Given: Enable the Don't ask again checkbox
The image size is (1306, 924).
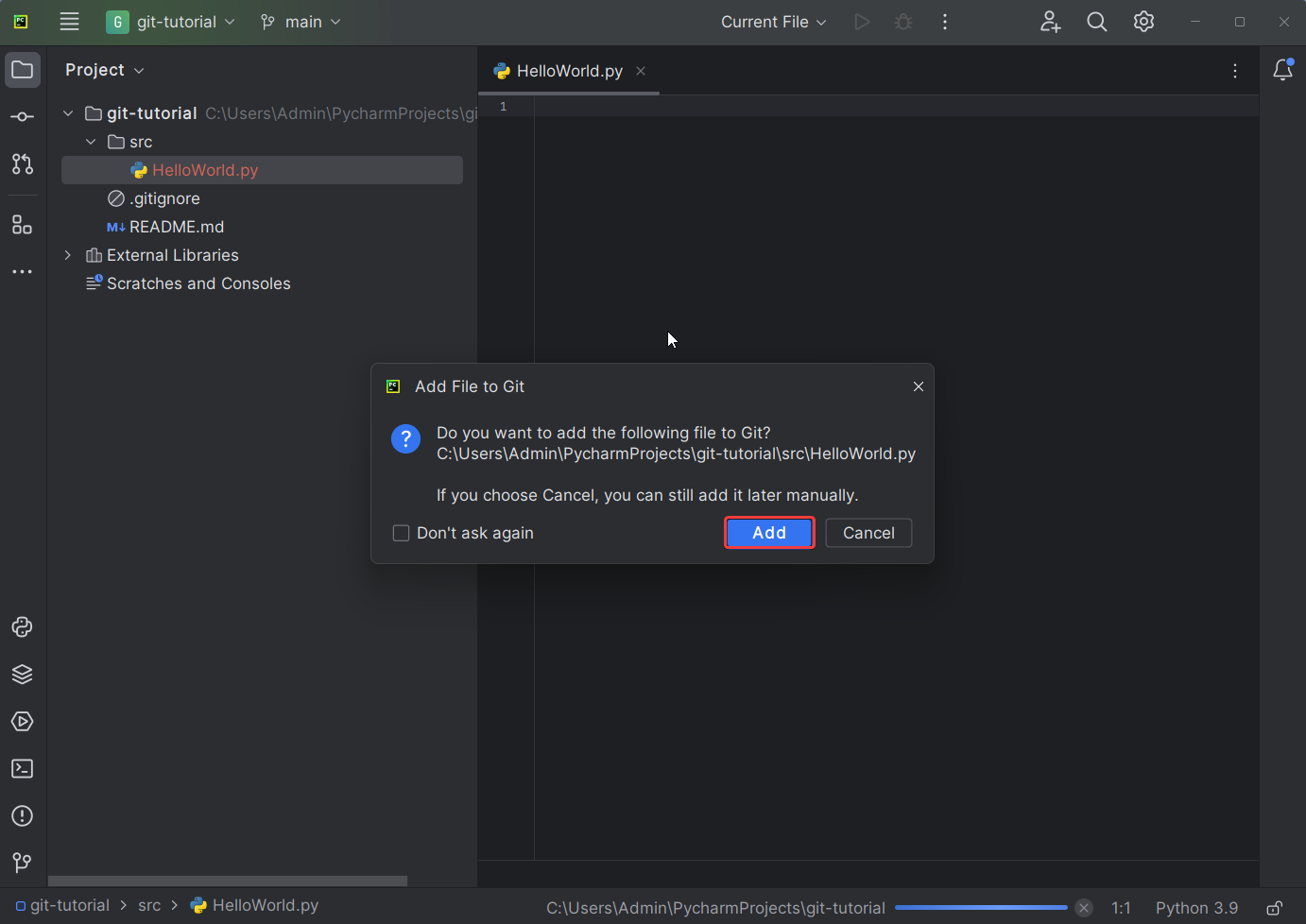Looking at the screenshot, I should point(402,534).
